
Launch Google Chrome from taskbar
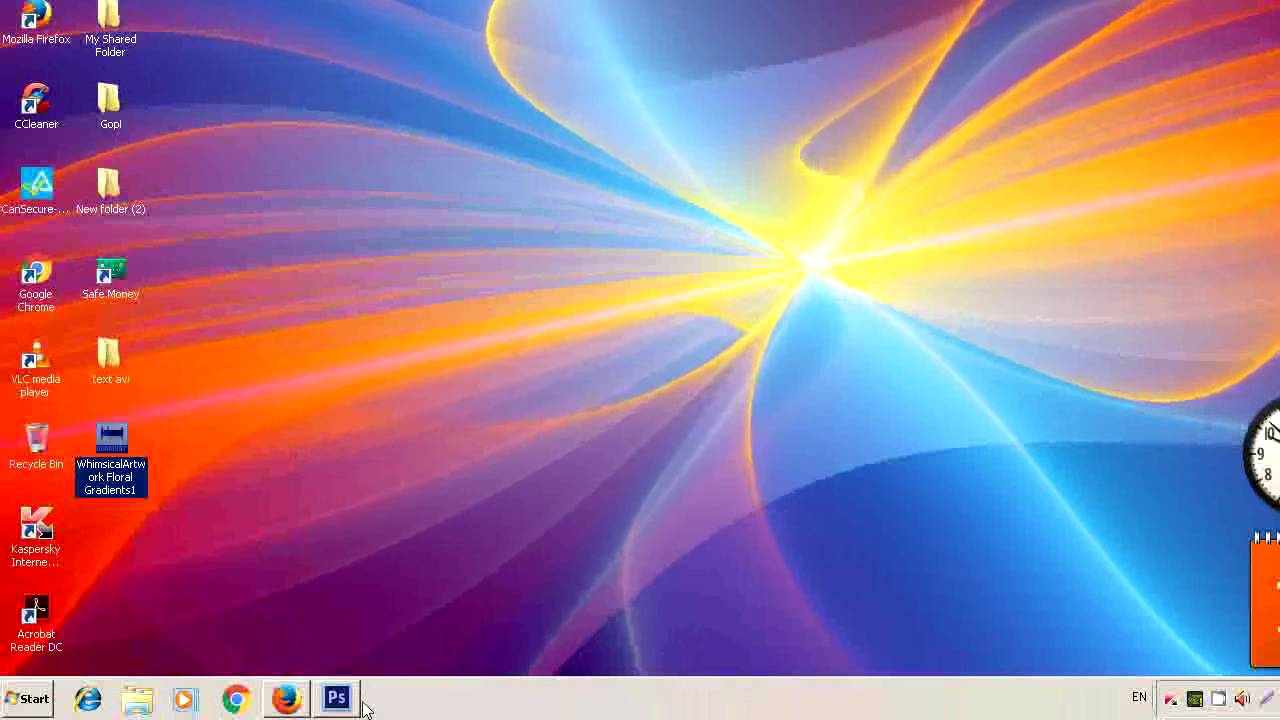coord(236,699)
